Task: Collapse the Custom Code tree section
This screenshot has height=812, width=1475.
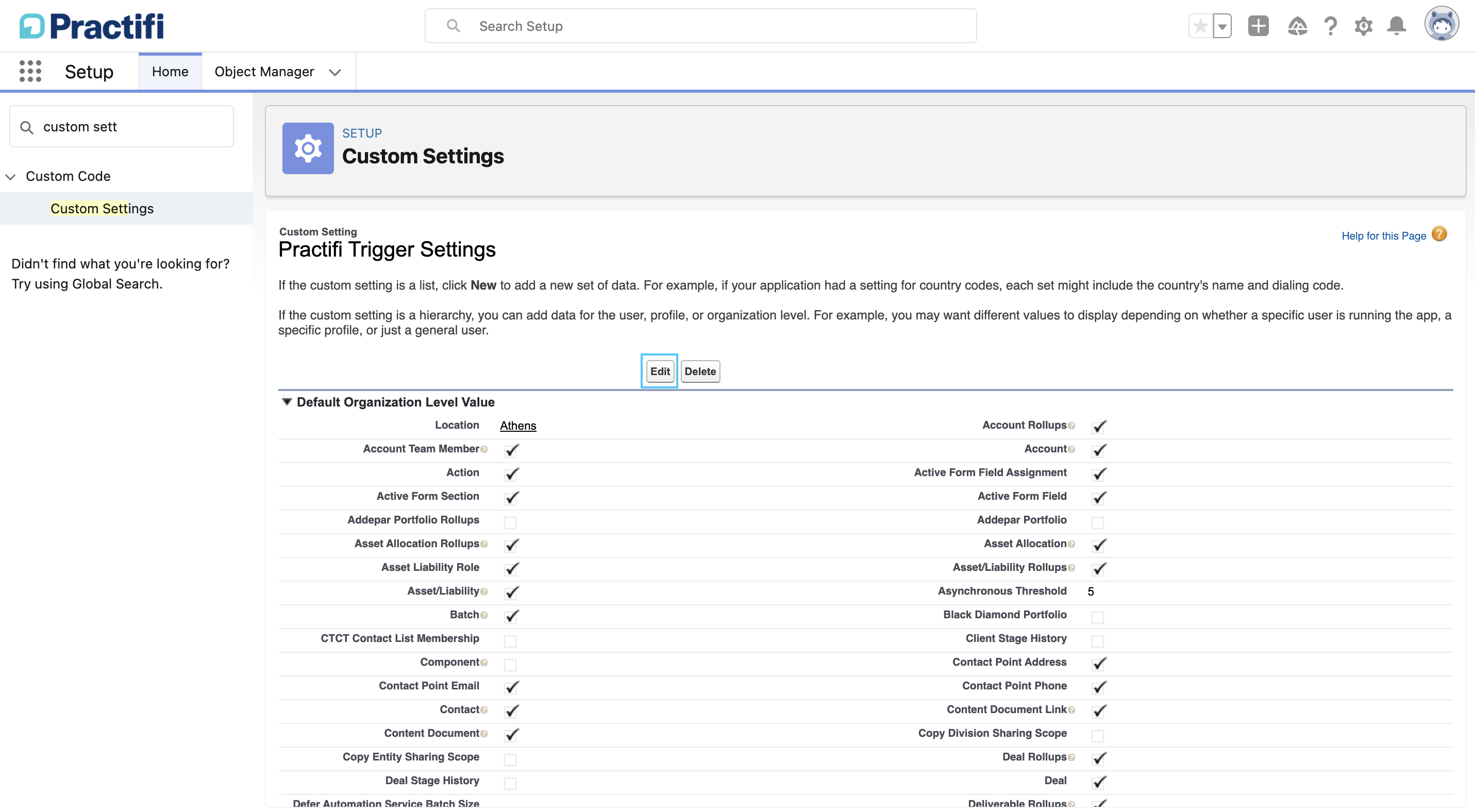Action: (x=10, y=177)
